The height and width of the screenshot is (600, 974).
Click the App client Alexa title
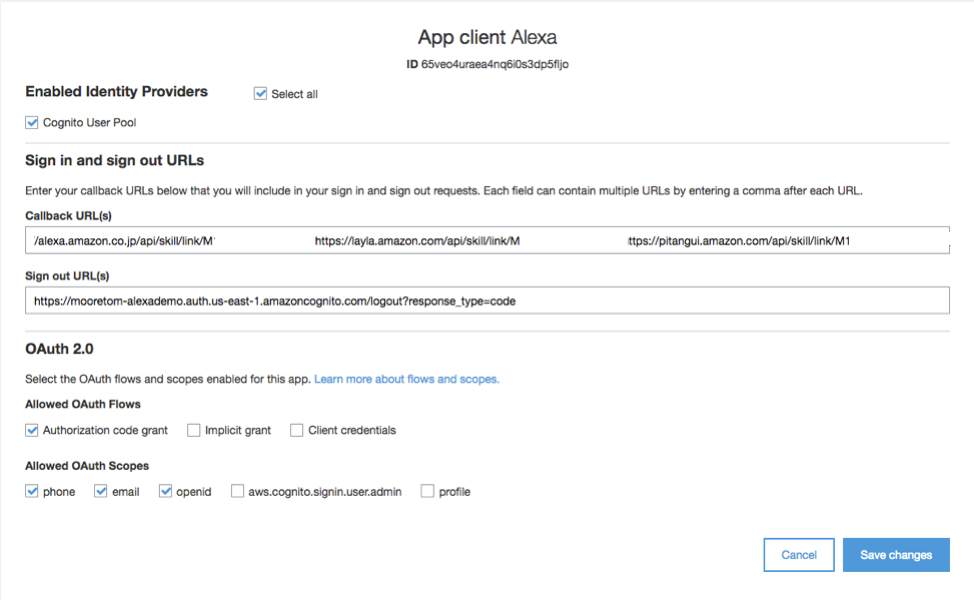coord(487,36)
